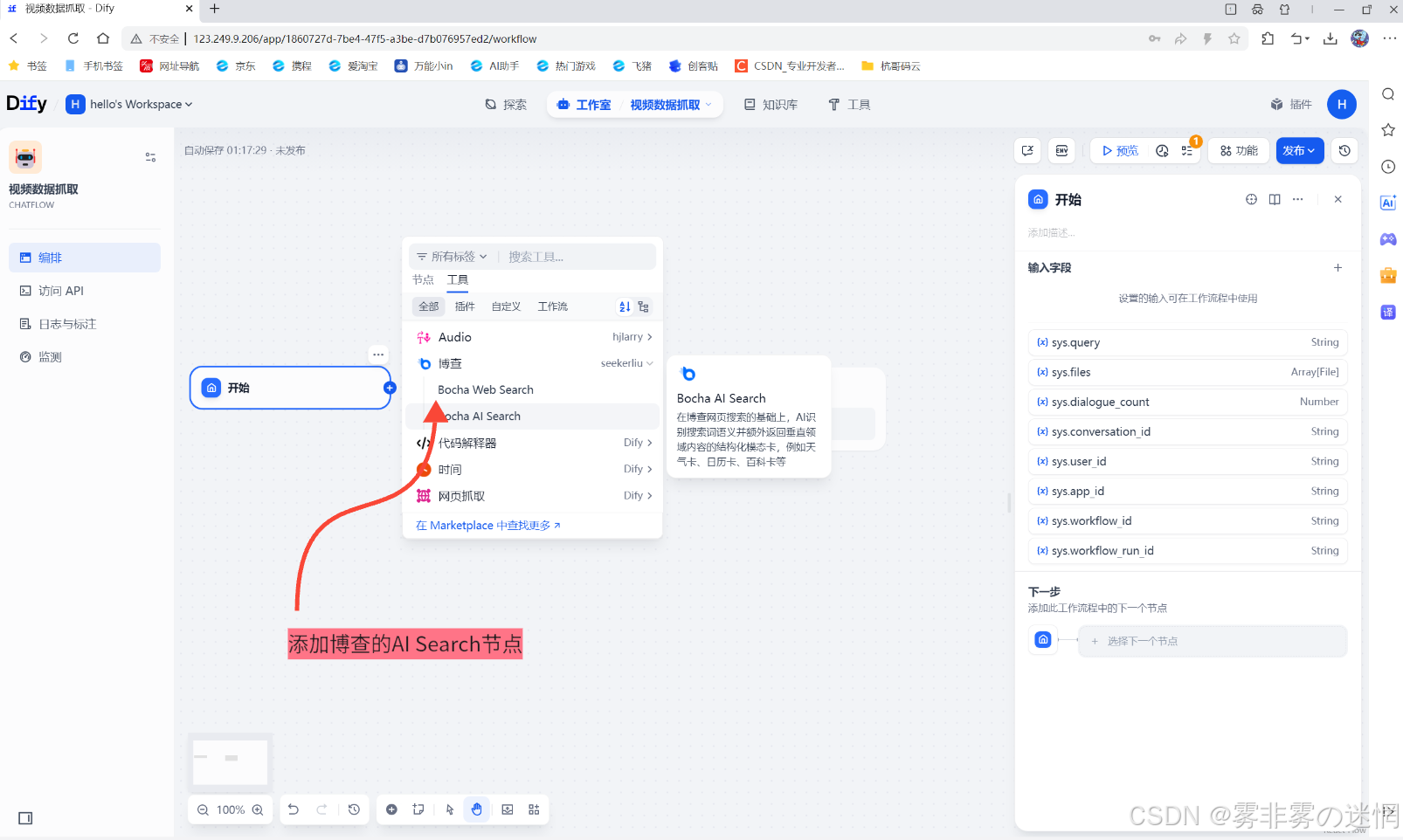Open 知识库 knowledge page
Screen dimensions: 1403x840
771,104
